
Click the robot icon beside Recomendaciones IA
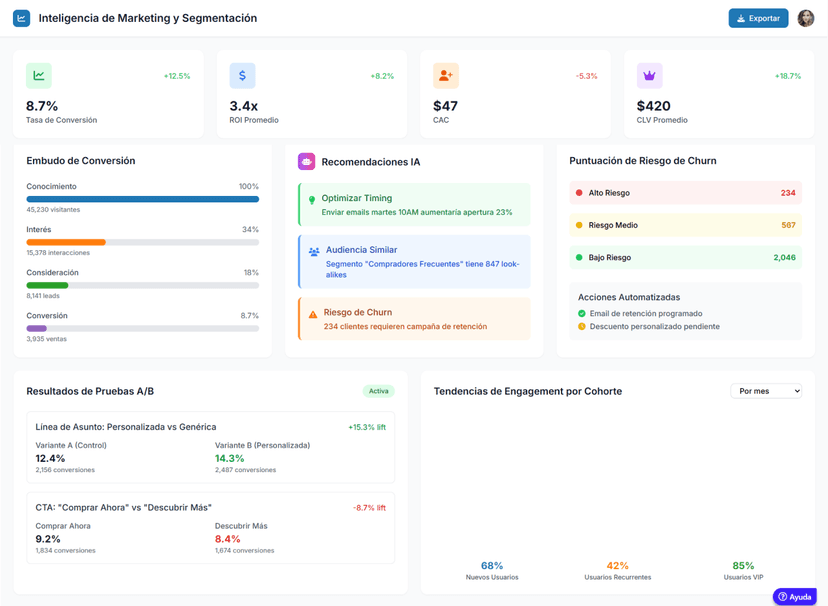tap(306, 162)
